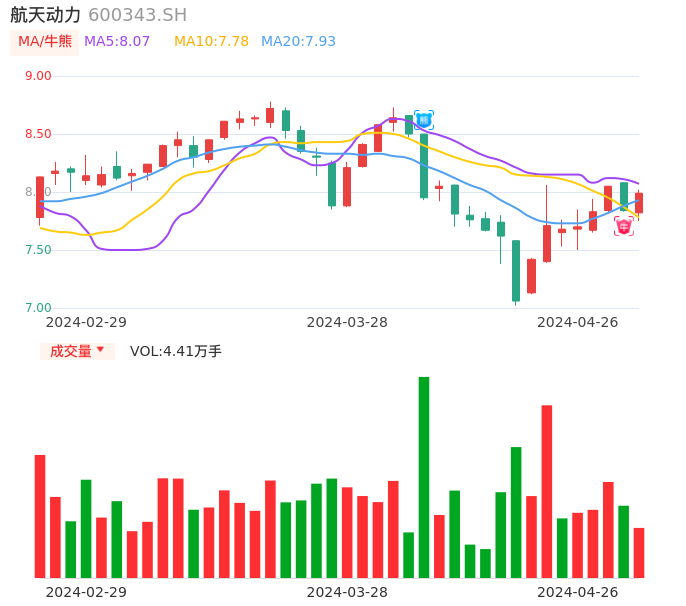Click the lowest green candlestick near 7.00
This screenshot has height=606, width=686.
[x=516, y=270]
